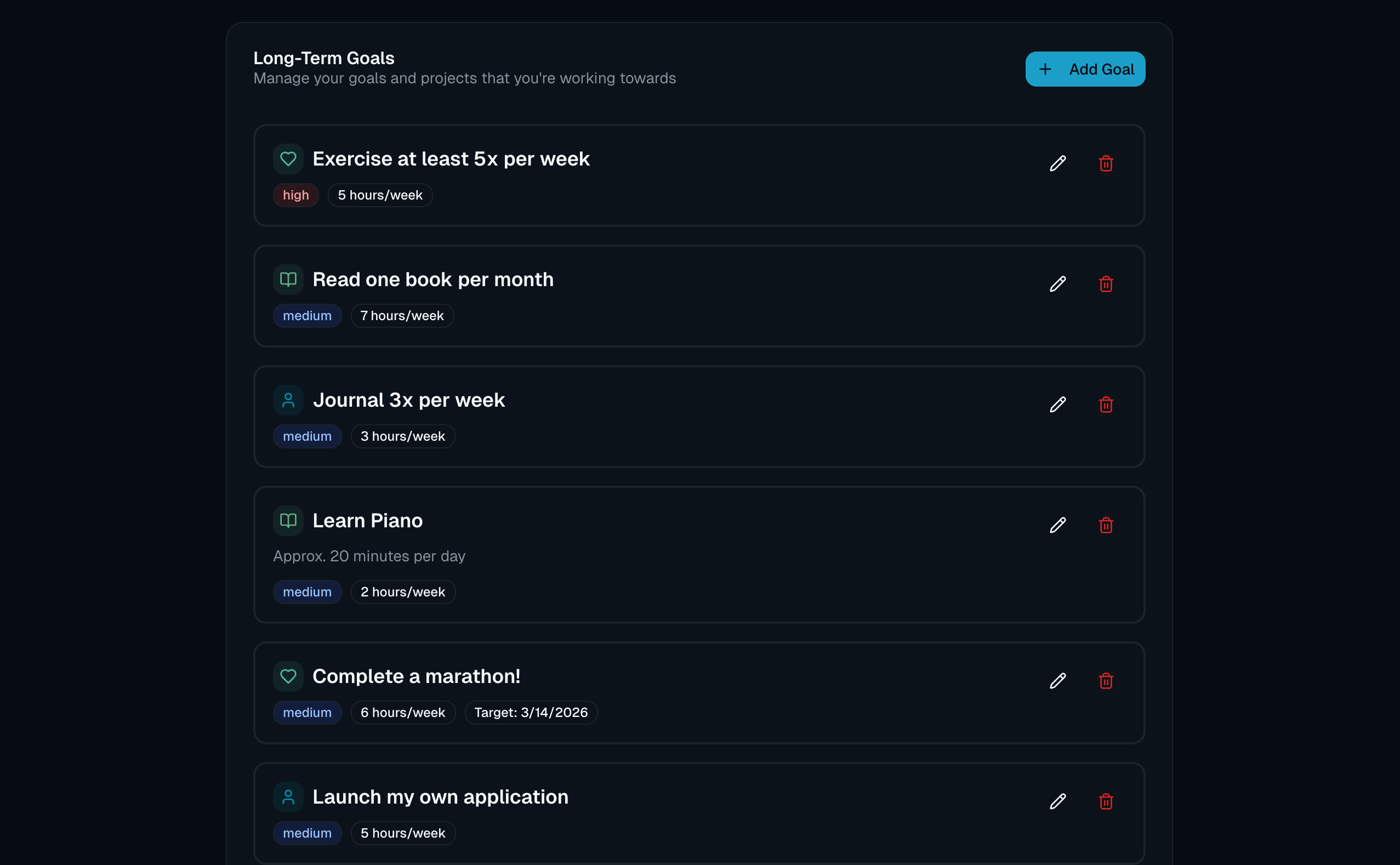Click the Journal 3x per week title

click(x=408, y=401)
